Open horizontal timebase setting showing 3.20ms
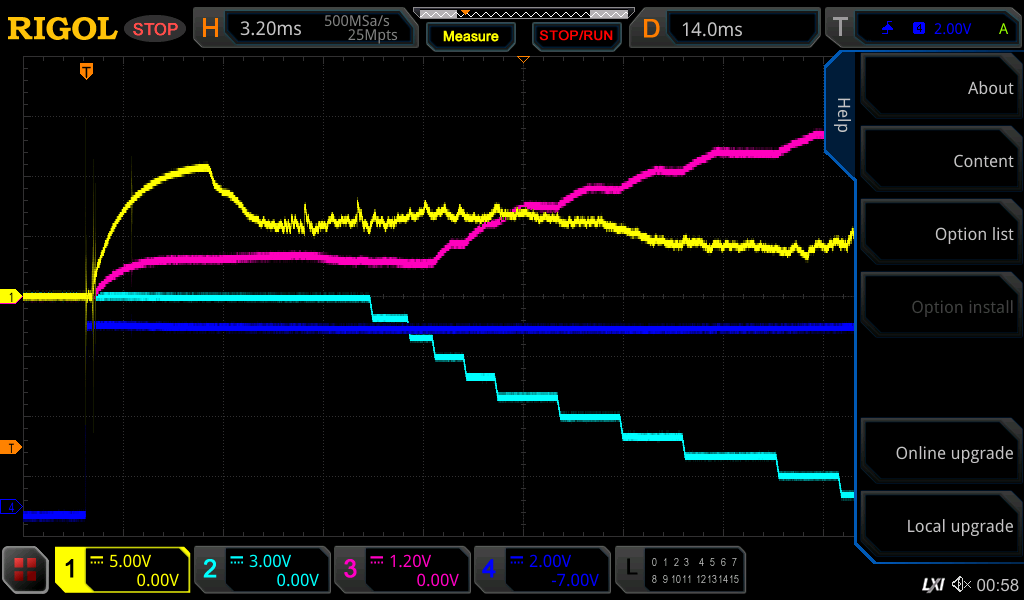This screenshot has height=600, width=1024. click(x=306, y=29)
